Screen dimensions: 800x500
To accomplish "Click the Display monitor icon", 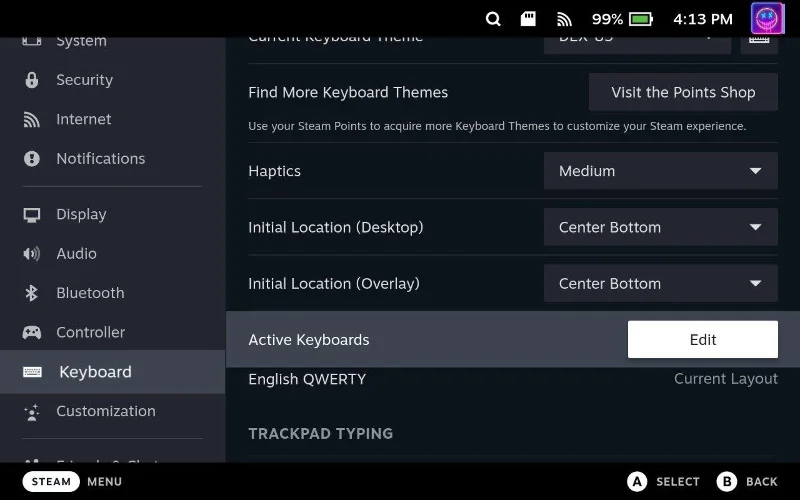I will pos(32,215).
